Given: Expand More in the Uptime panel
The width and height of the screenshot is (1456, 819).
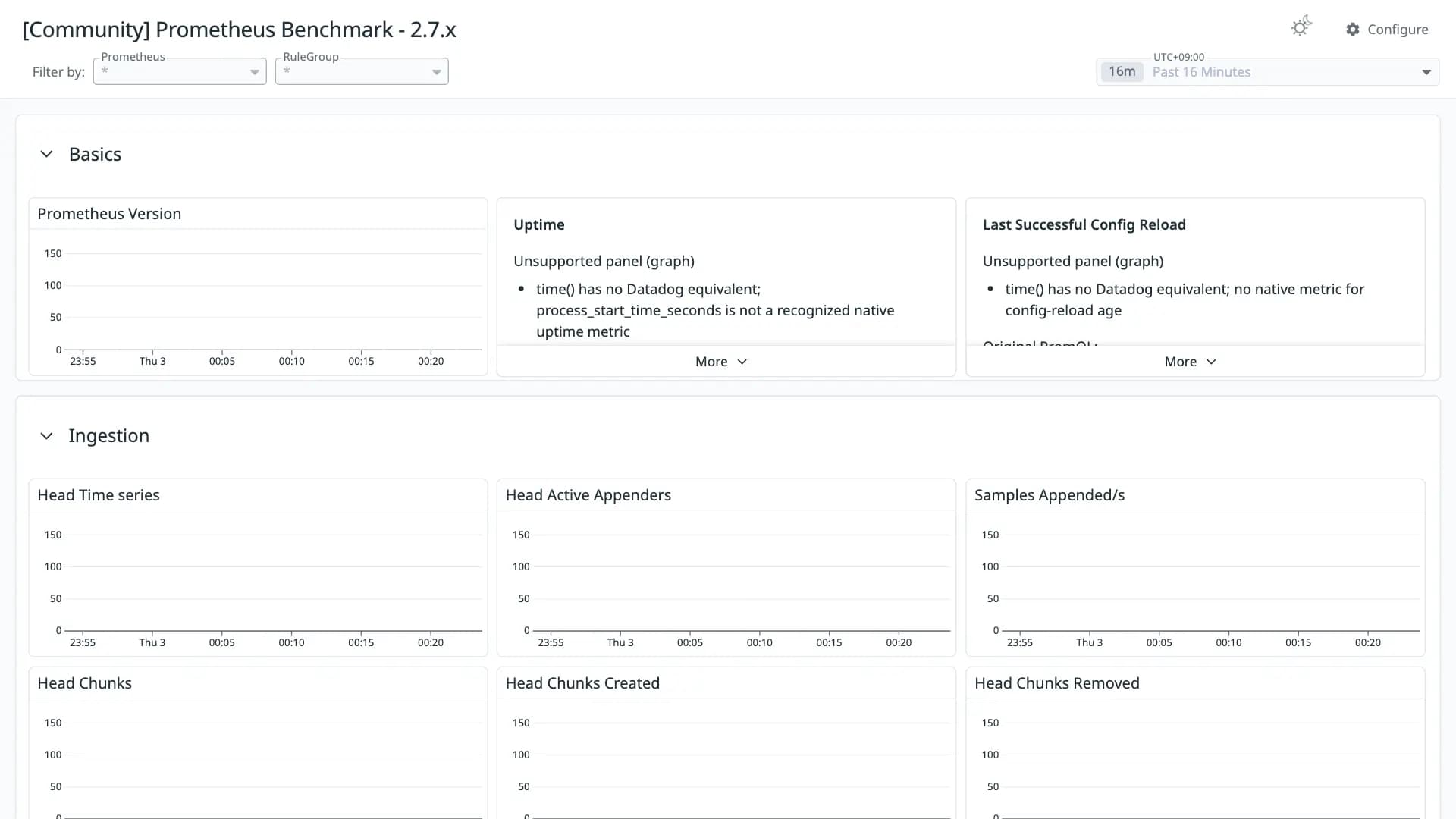Looking at the screenshot, I should click(x=721, y=362).
